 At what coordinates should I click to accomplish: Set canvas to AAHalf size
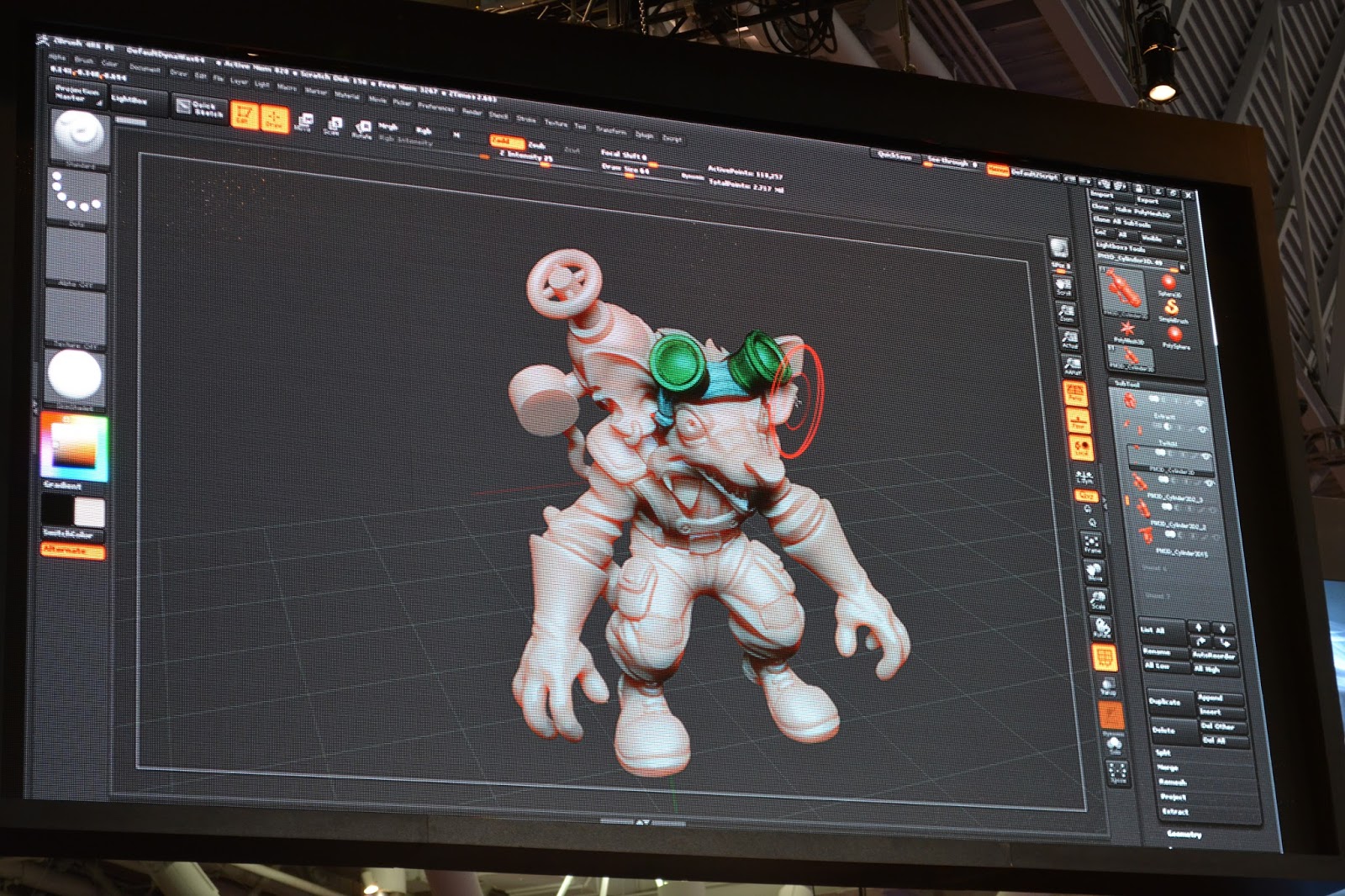[1072, 366]
